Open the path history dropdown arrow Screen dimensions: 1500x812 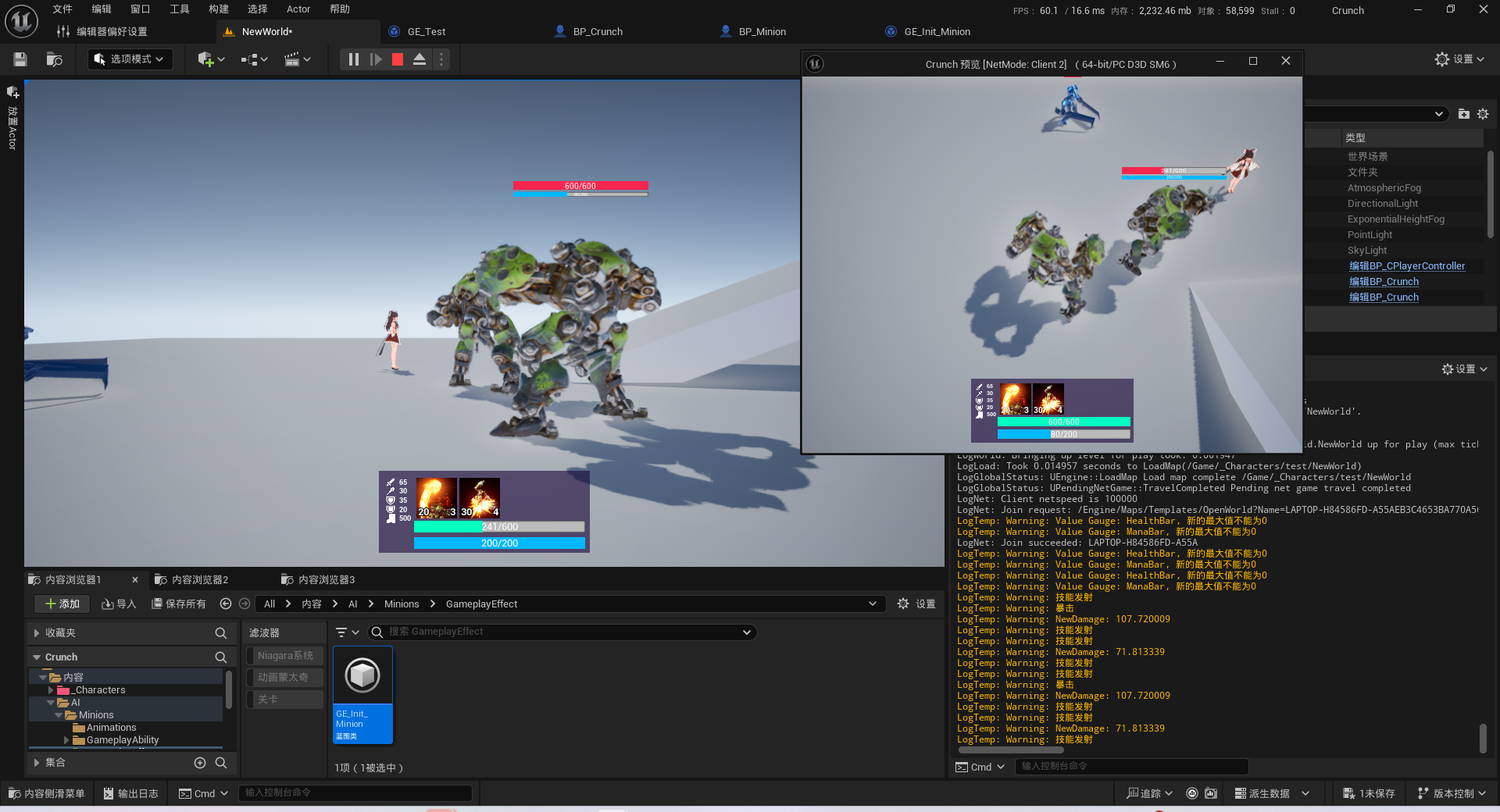(873, 604)
